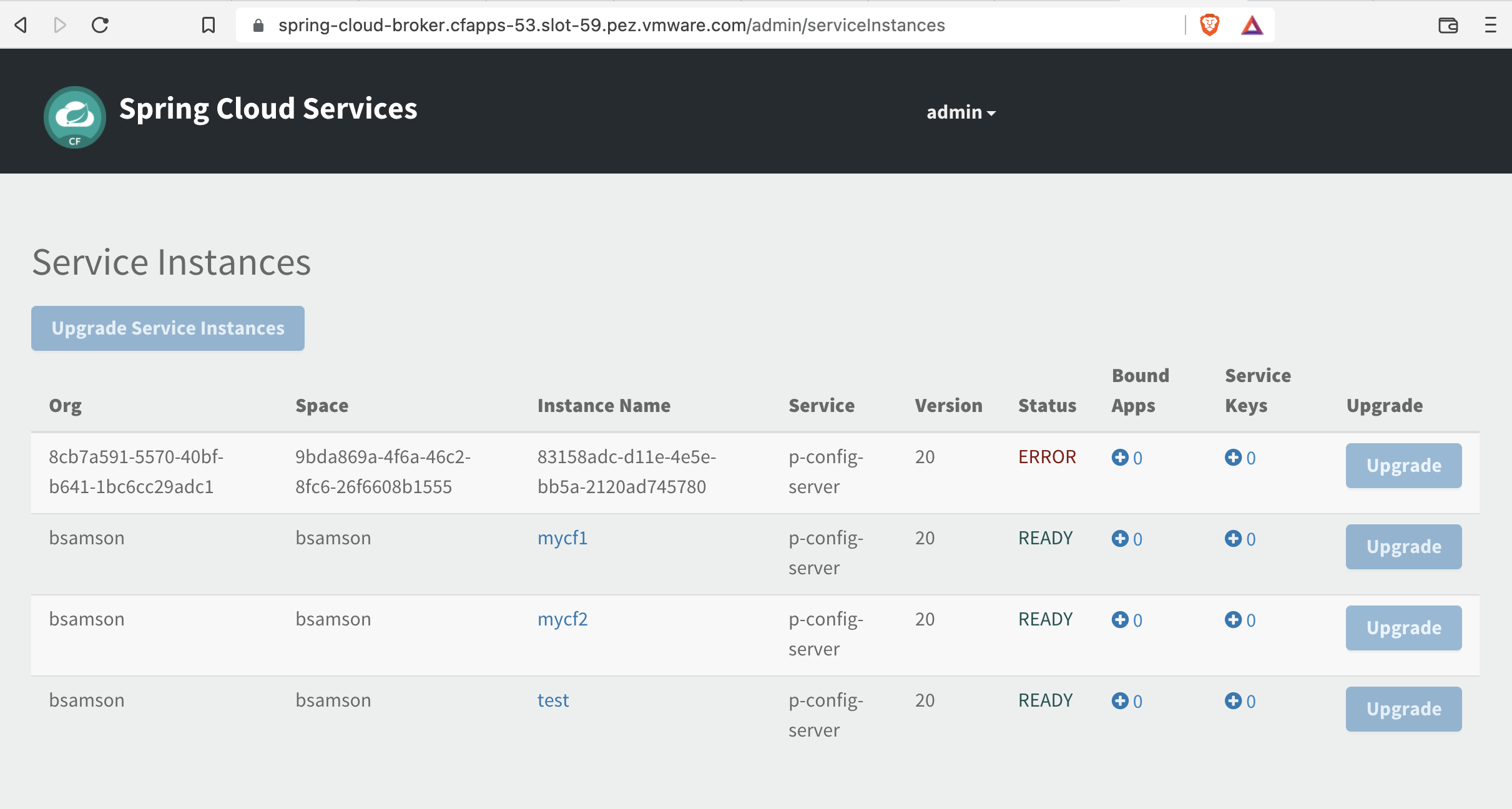Bookmark this page using the bookmark icon
This screenshot has width=1512, height=809.
point(209,25)
